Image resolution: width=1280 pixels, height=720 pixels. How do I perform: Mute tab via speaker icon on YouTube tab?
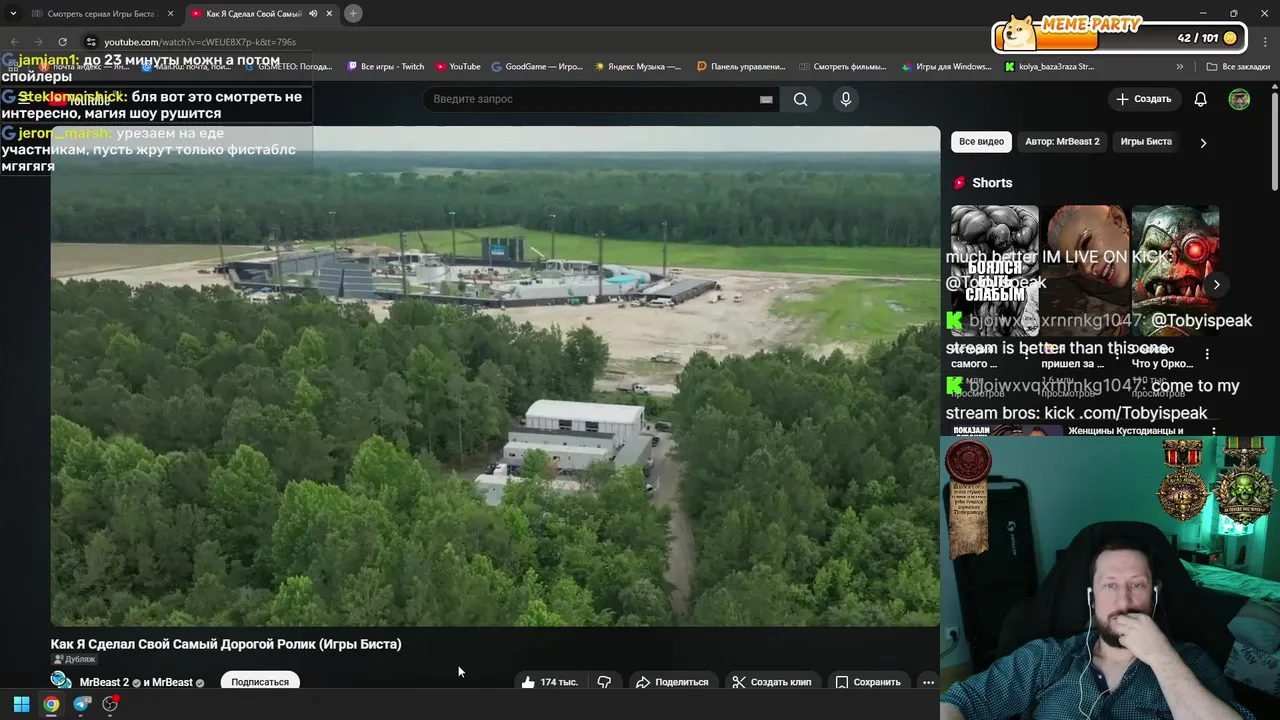tap(313, 14)
